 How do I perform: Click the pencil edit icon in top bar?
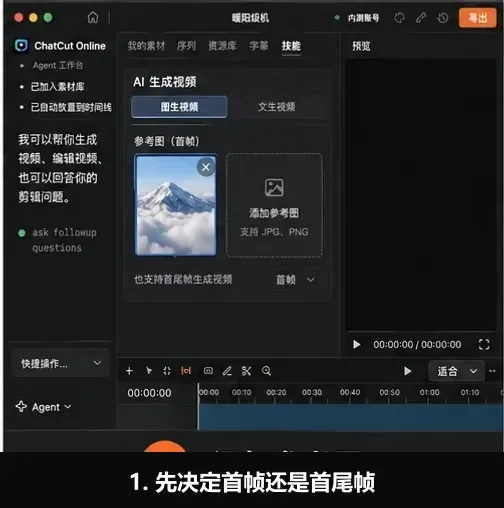pyautogui.click(x=421, y=18)
